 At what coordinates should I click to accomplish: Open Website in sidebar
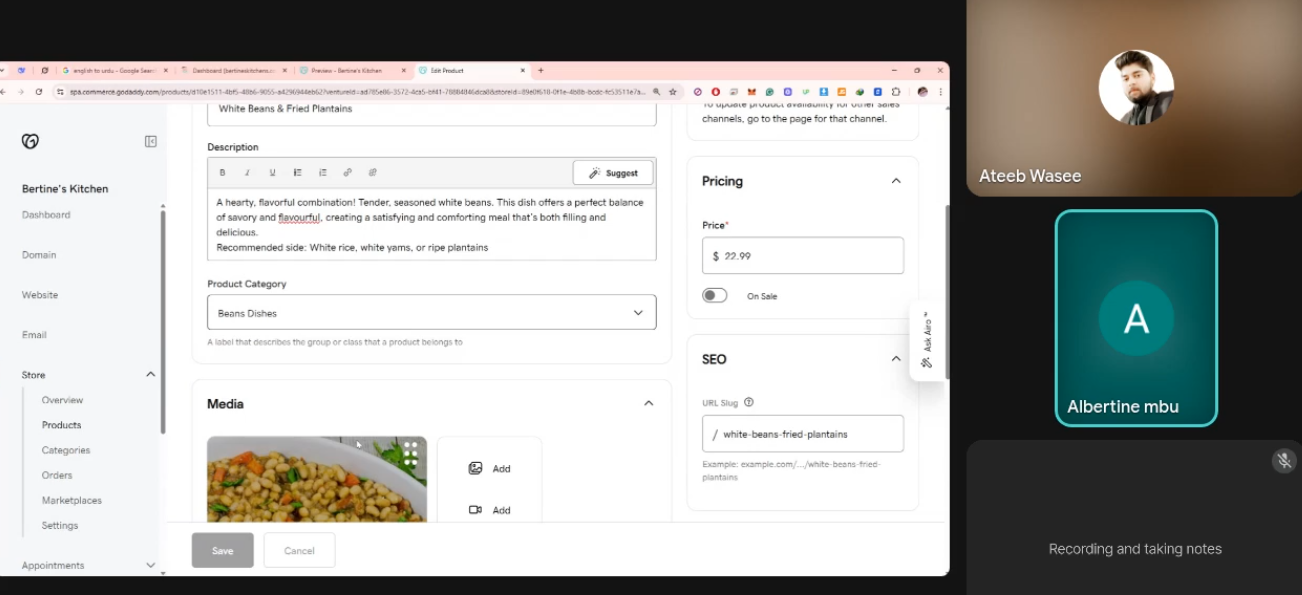(x=40, y=294)
